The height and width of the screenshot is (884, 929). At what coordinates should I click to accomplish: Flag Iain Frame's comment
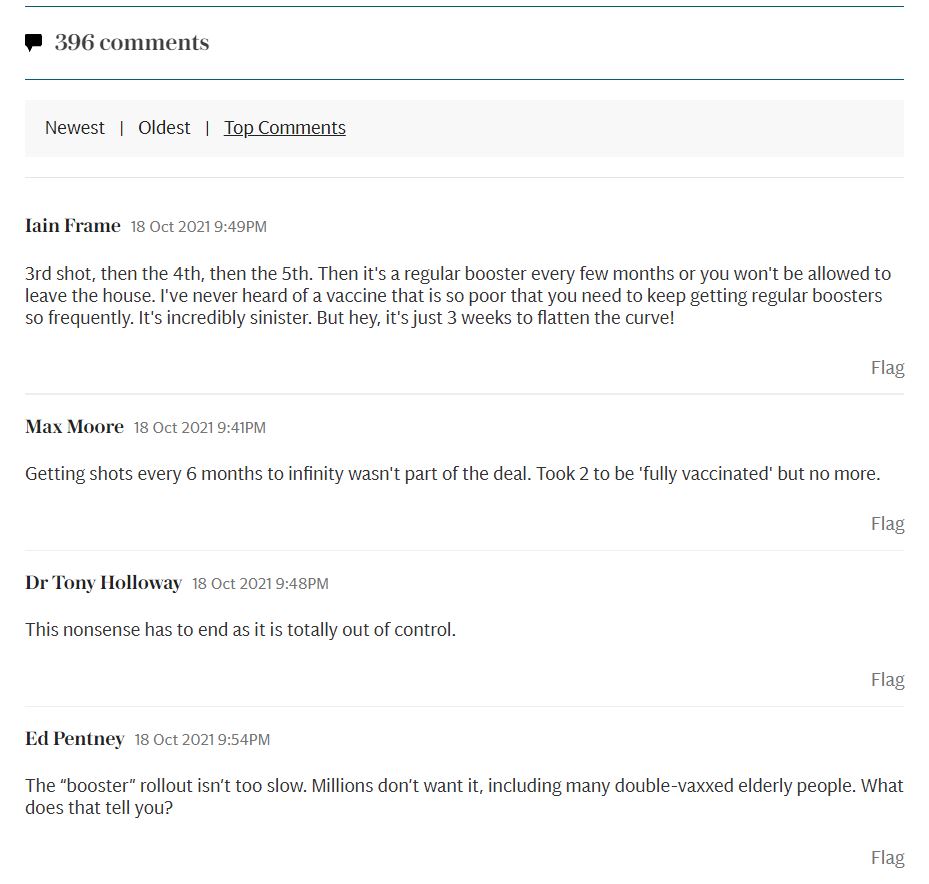coord(887,368)
